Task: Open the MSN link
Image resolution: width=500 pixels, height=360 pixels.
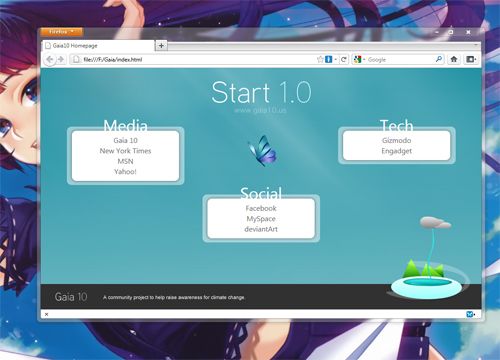Action: (125, 161)
